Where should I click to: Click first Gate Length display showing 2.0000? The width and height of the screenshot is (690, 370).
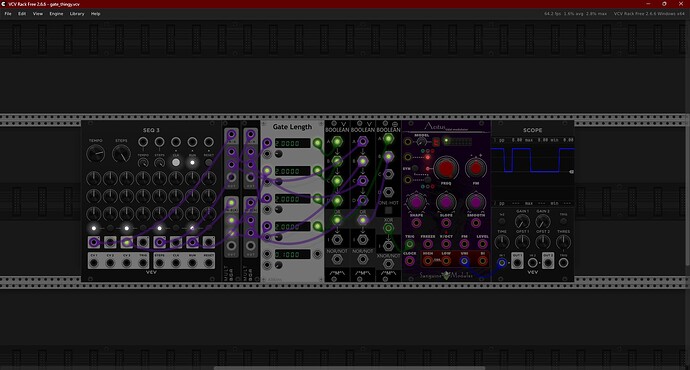(x=292, y=143)
